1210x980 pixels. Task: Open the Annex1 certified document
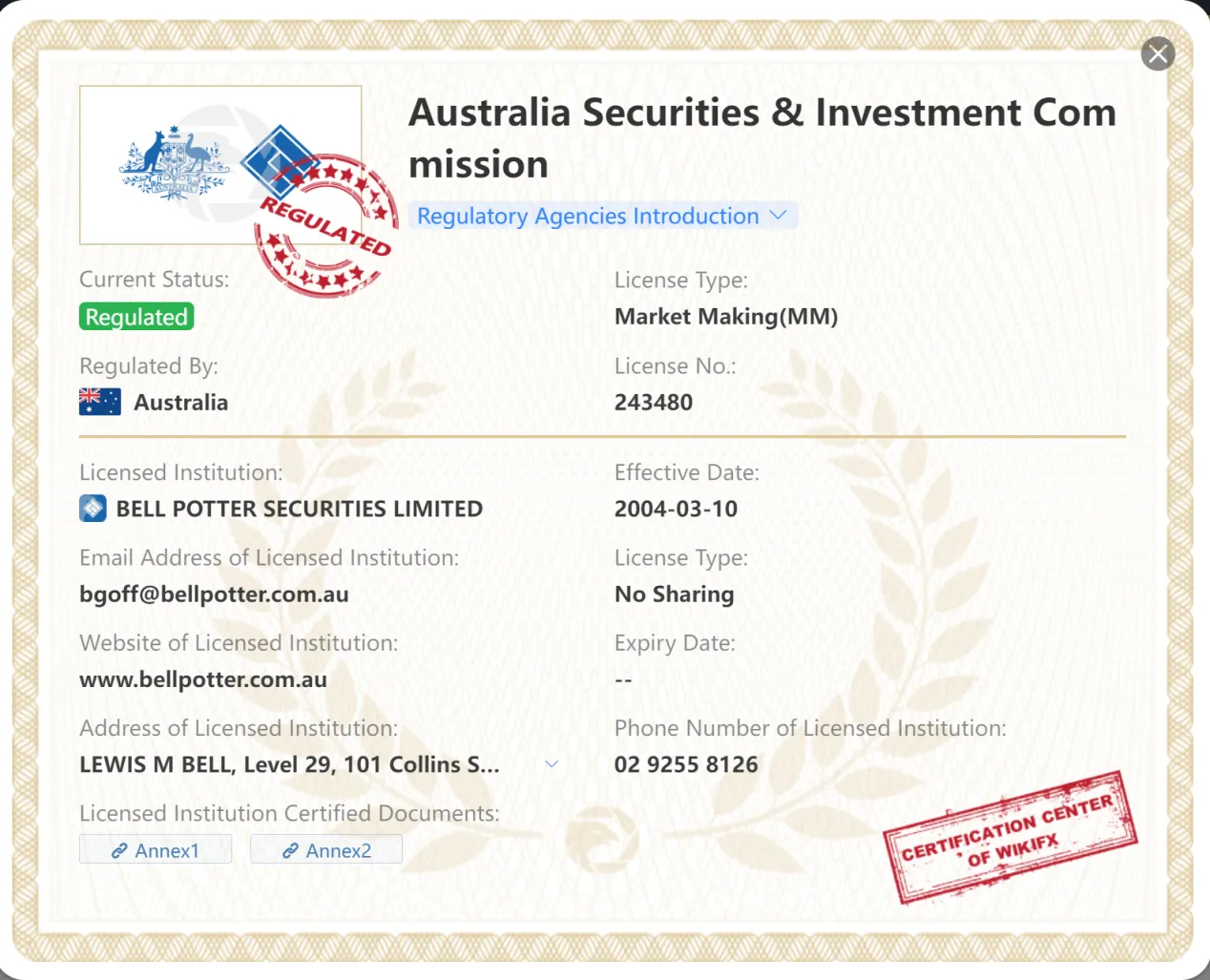pos(156,849)
